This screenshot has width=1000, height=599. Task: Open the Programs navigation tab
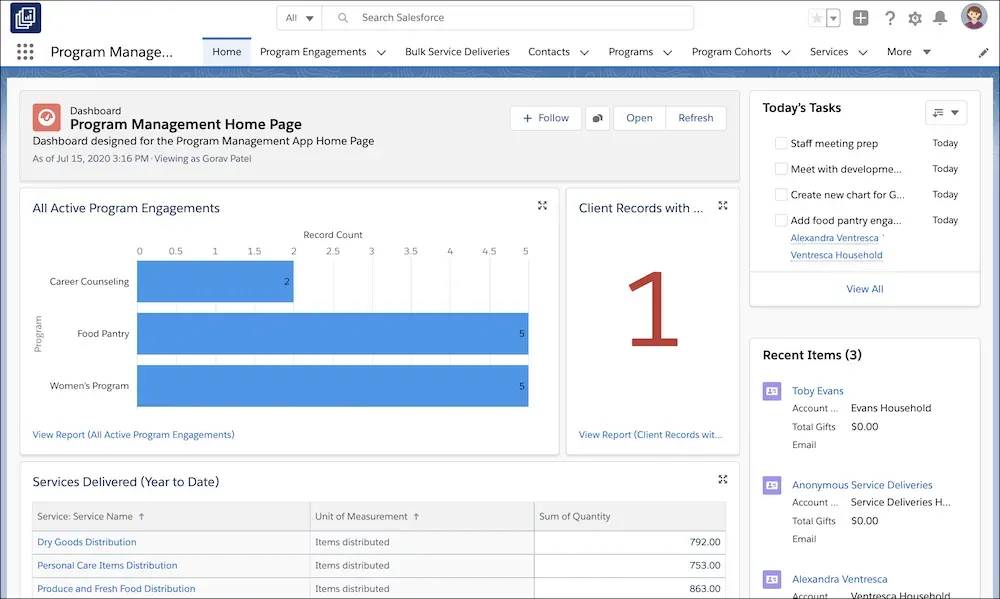tap(632, 51)
